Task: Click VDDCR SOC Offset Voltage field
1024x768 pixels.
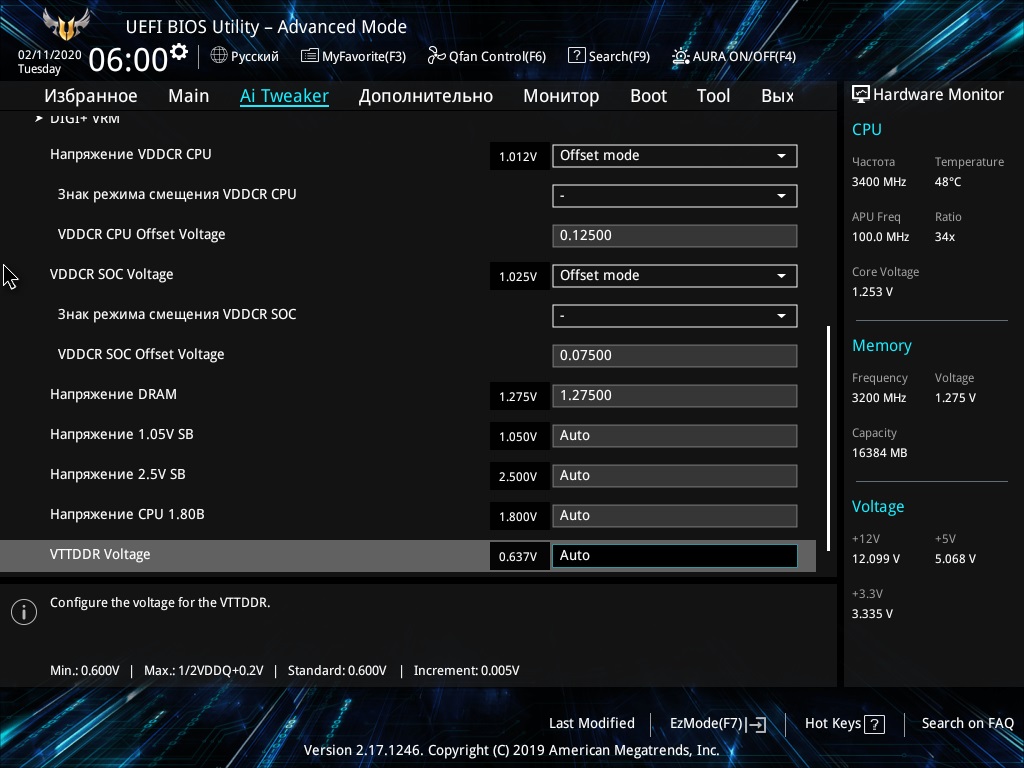Action: tap(675, 356)
